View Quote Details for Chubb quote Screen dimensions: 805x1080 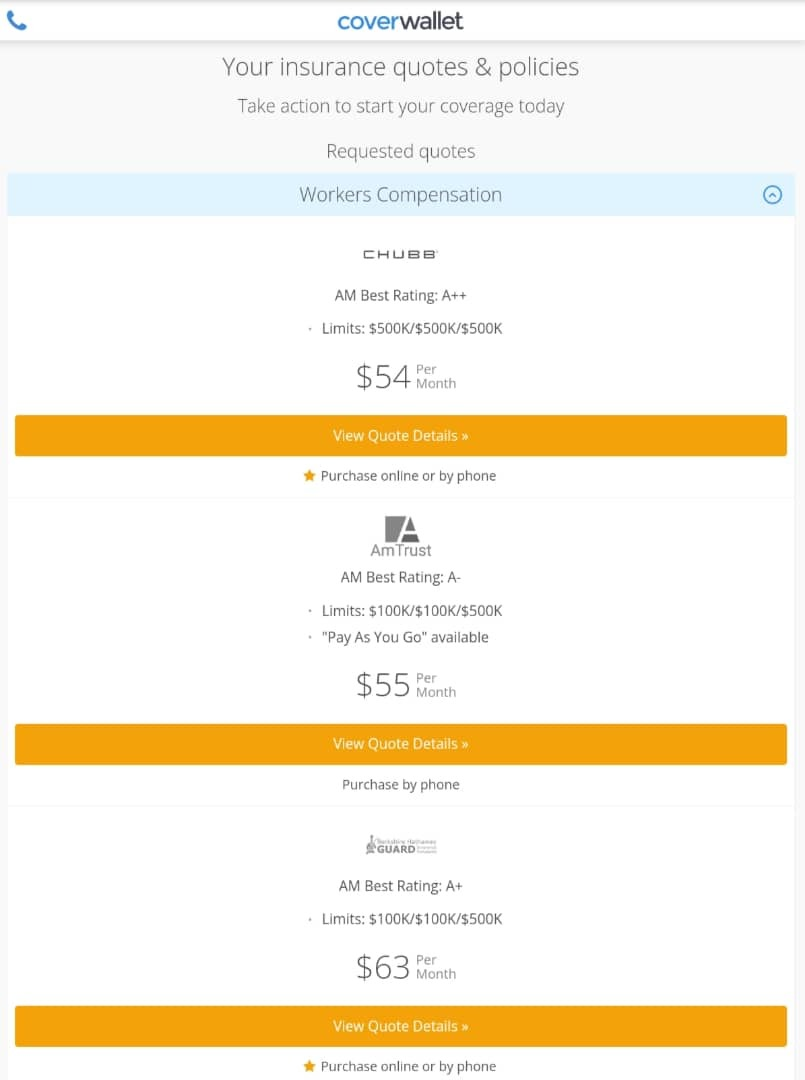pyautogui.click(x=400, y=436)
